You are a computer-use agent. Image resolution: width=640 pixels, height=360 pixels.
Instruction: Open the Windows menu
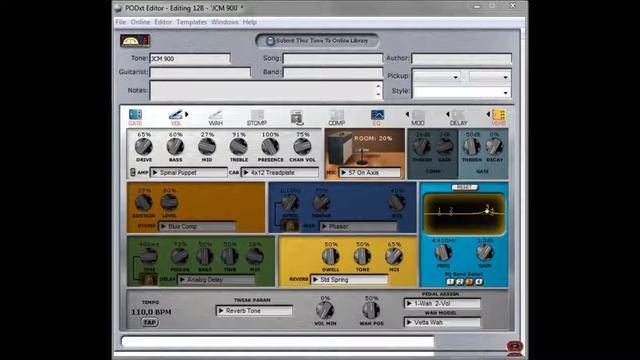click(225, 22)
